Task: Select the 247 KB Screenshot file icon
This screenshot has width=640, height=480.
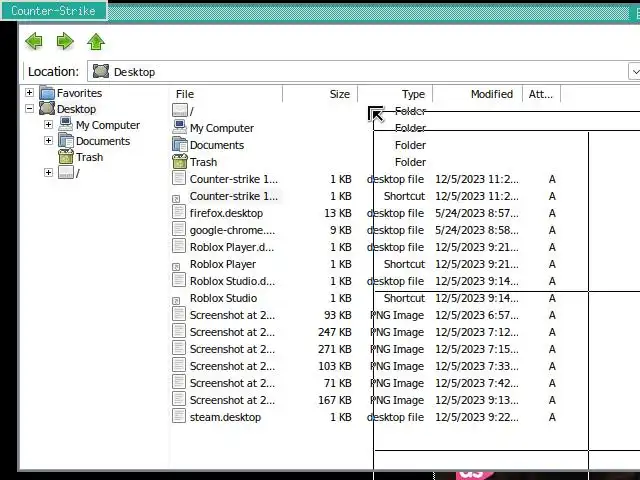Action: (179, 331)
